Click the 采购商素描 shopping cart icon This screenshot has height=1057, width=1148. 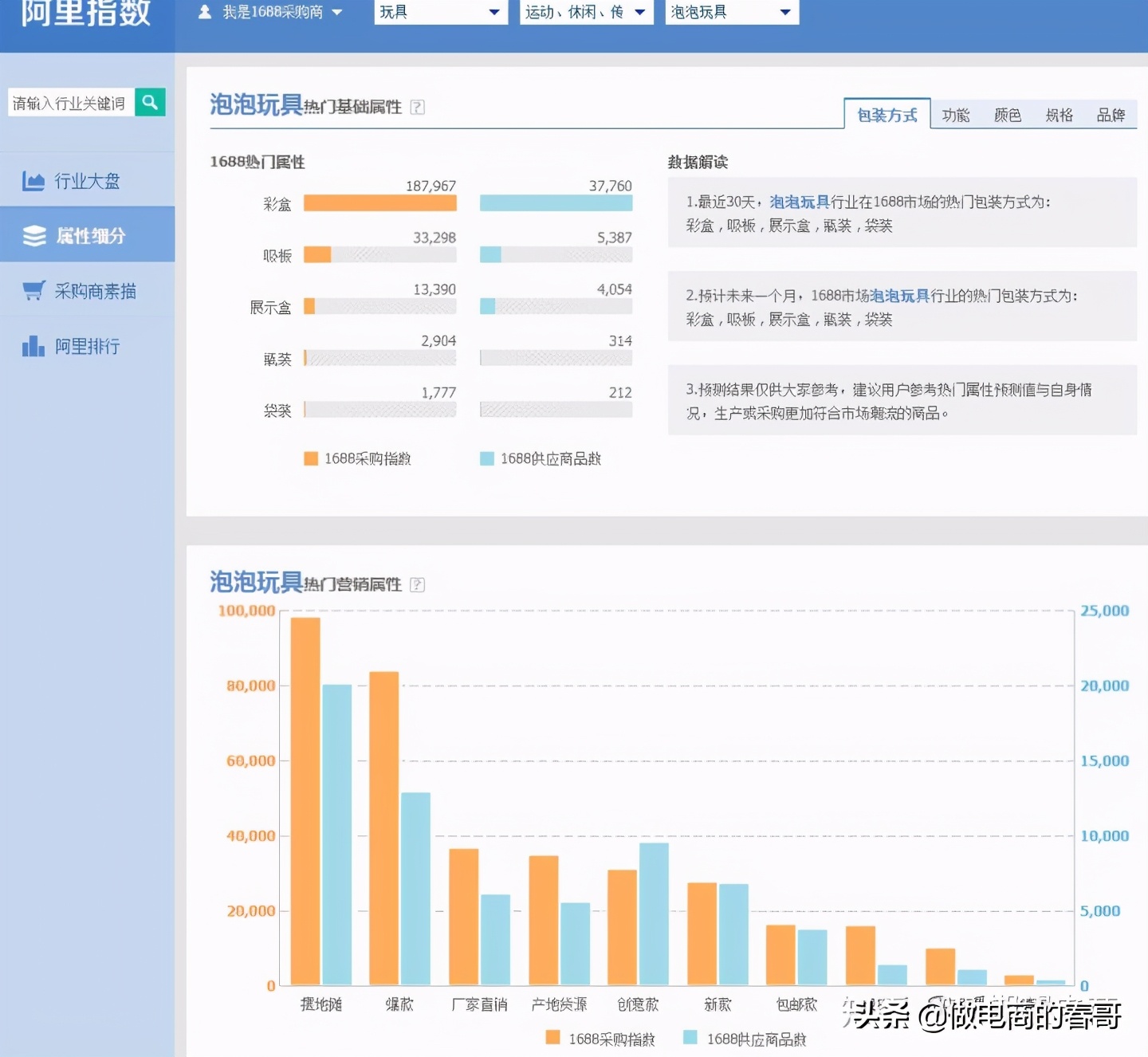pyautogui.click(x=33, y=291)
